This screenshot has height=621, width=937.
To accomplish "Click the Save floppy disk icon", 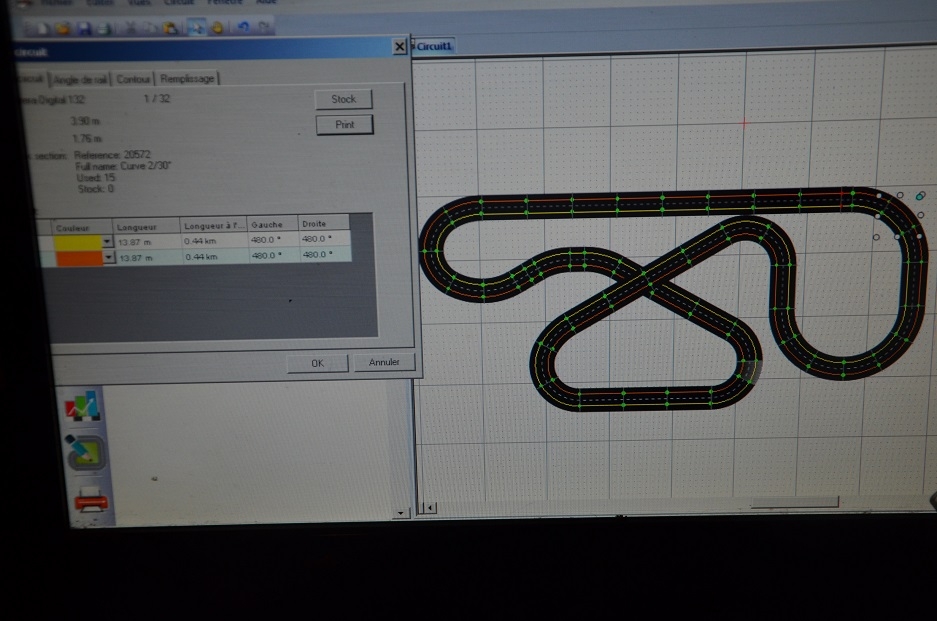I will (x=84, y=28).
